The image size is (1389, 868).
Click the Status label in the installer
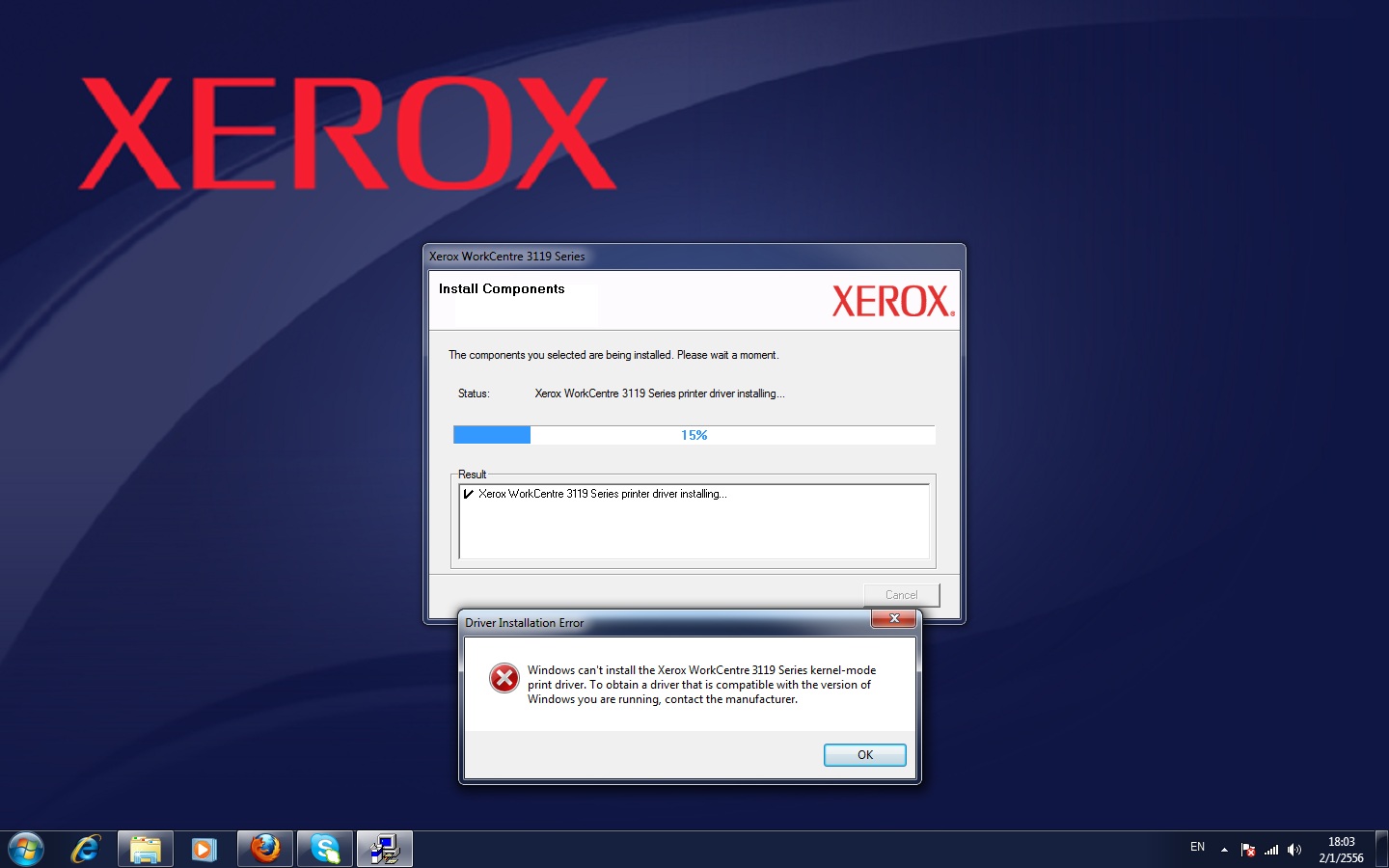click(x=474, y=393)
